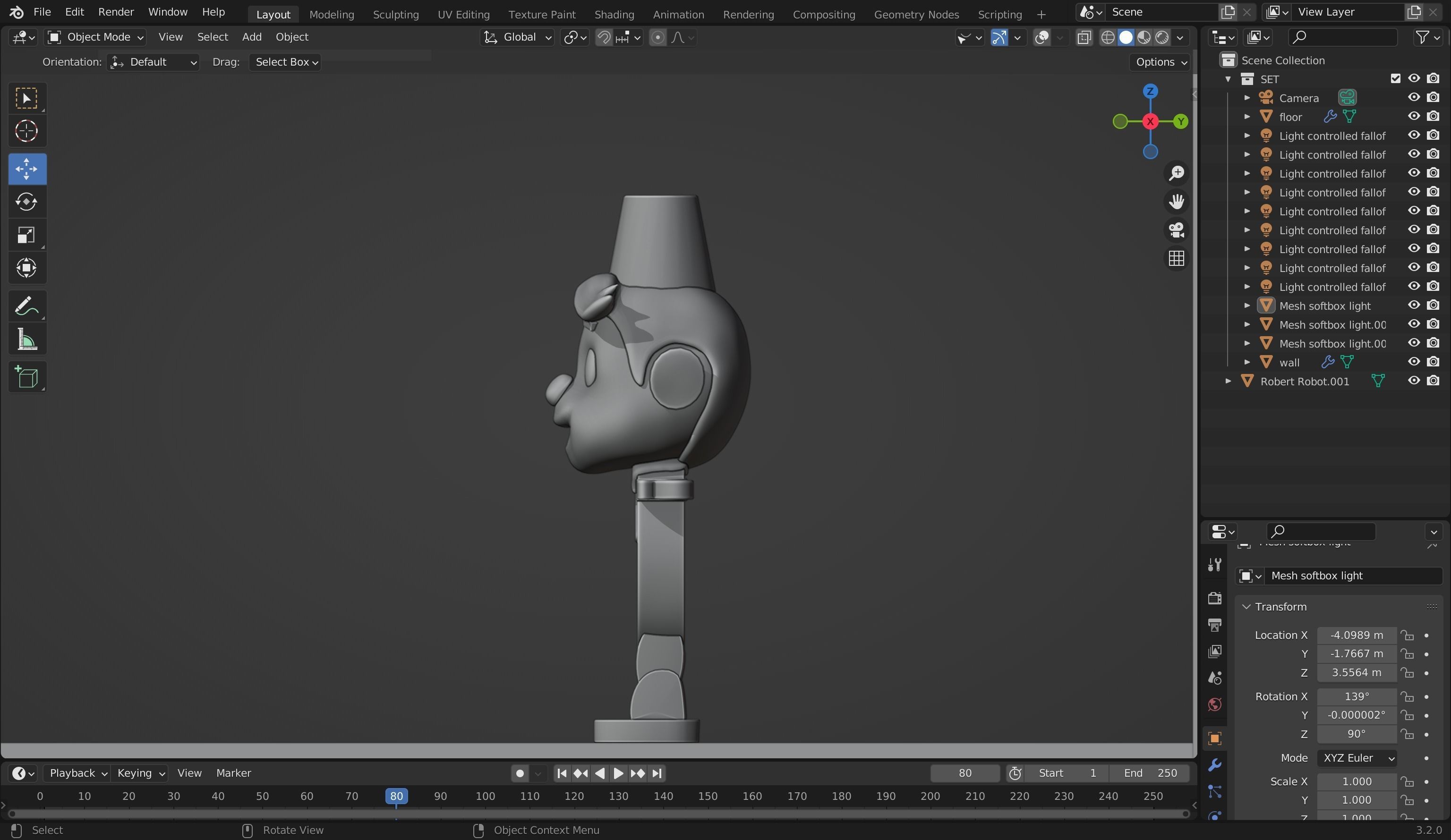Open the Render menu
Image resolution: width=1451 pixels, height=840 pixels.
[116, 12]
